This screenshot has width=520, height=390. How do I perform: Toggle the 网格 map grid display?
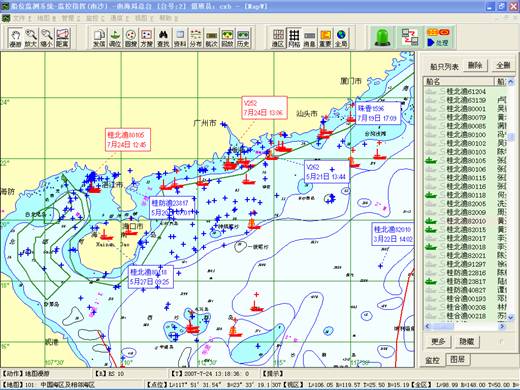(294, 38)
